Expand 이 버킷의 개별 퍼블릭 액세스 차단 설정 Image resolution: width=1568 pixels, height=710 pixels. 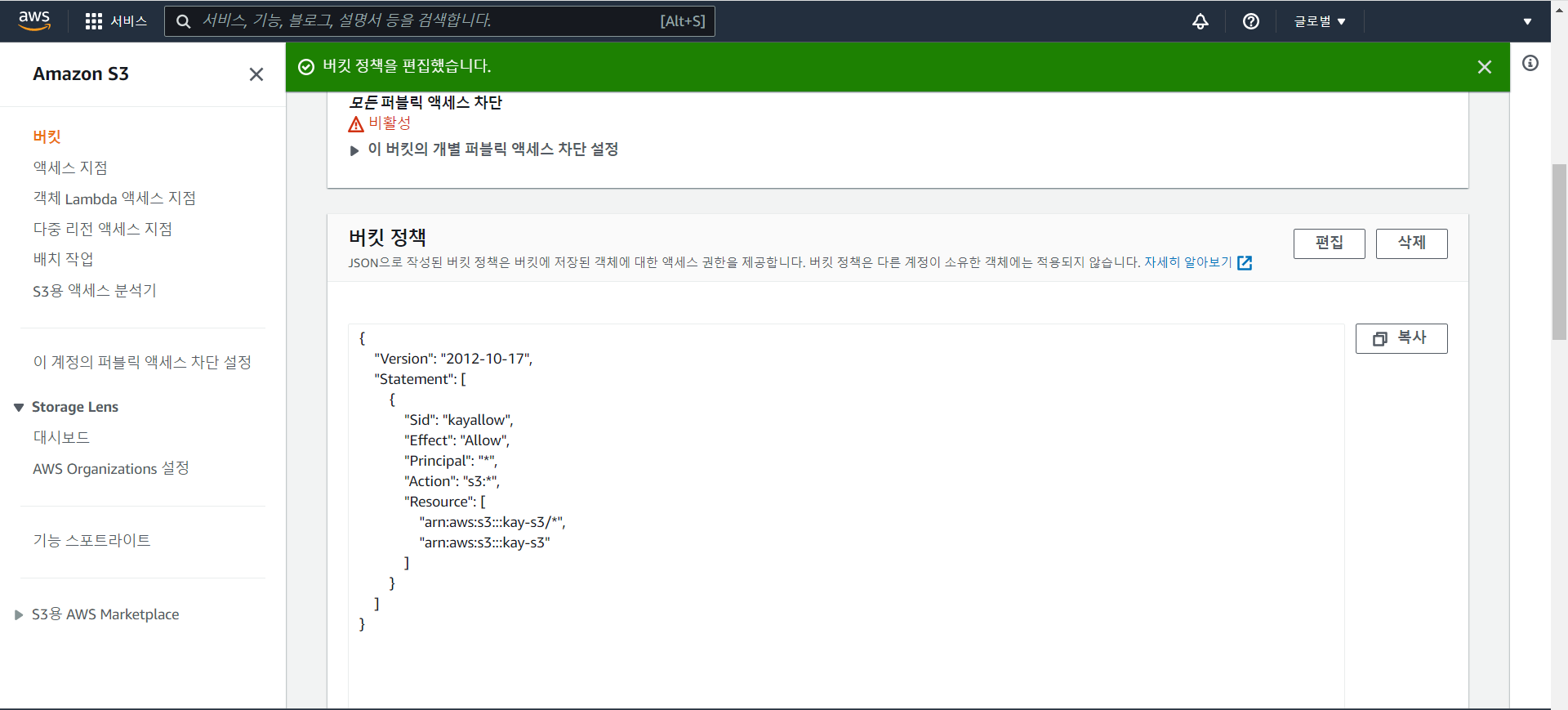[x=483, y=150]
